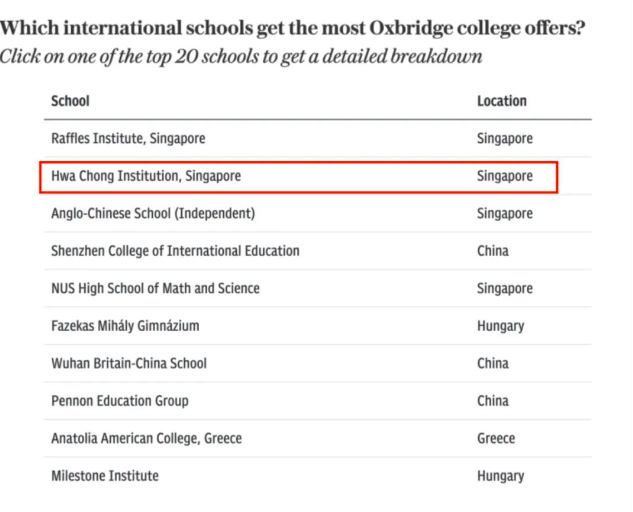Open Fazekas Mihály Gimnázium breakdown
Screen dimensions: 633x512
pyautogui.click(x=125, y=326)
